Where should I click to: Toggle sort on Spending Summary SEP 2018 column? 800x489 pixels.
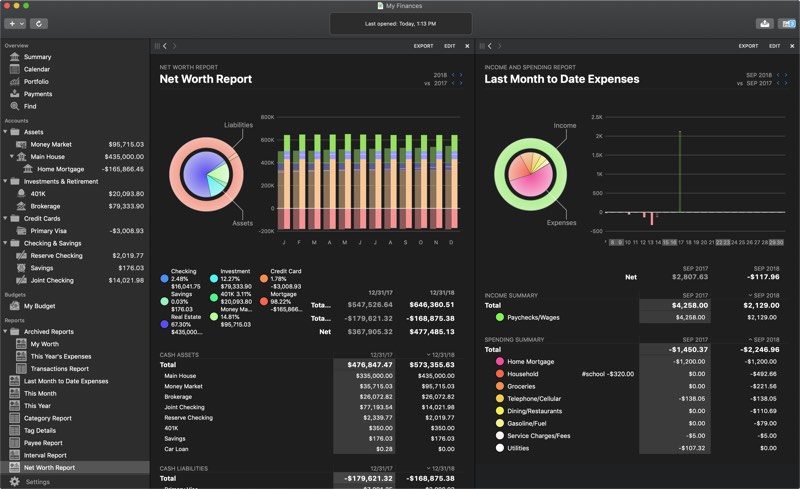tap(764, 339)
